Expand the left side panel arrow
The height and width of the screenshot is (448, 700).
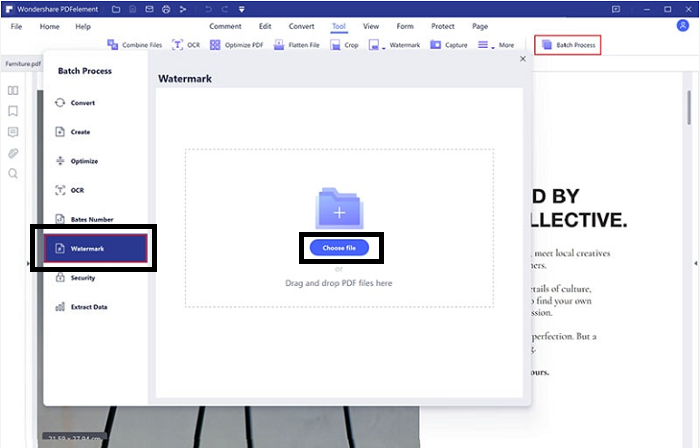tap(28, 263)
